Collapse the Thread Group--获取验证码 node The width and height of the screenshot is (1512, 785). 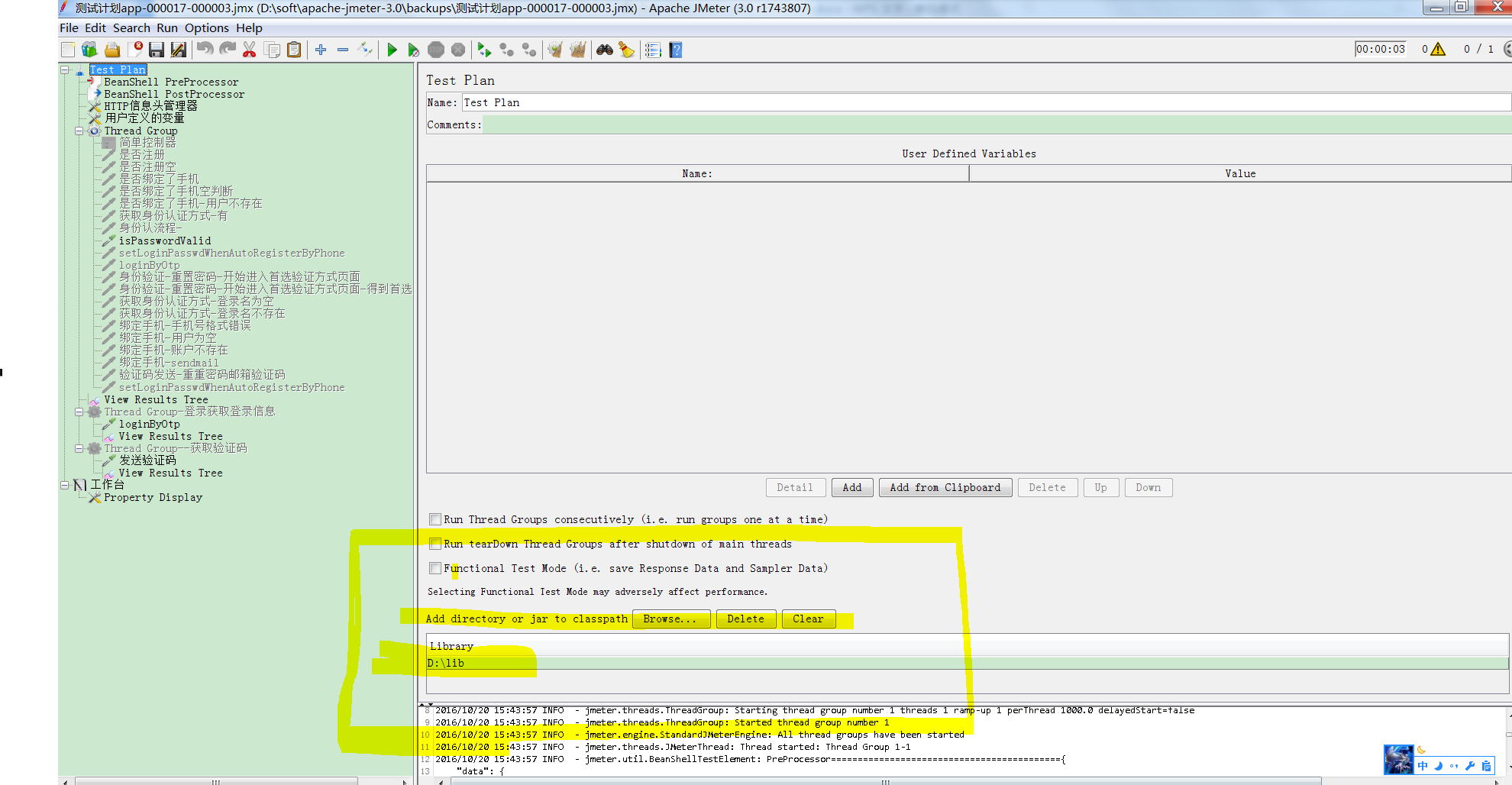click(79, 448)
